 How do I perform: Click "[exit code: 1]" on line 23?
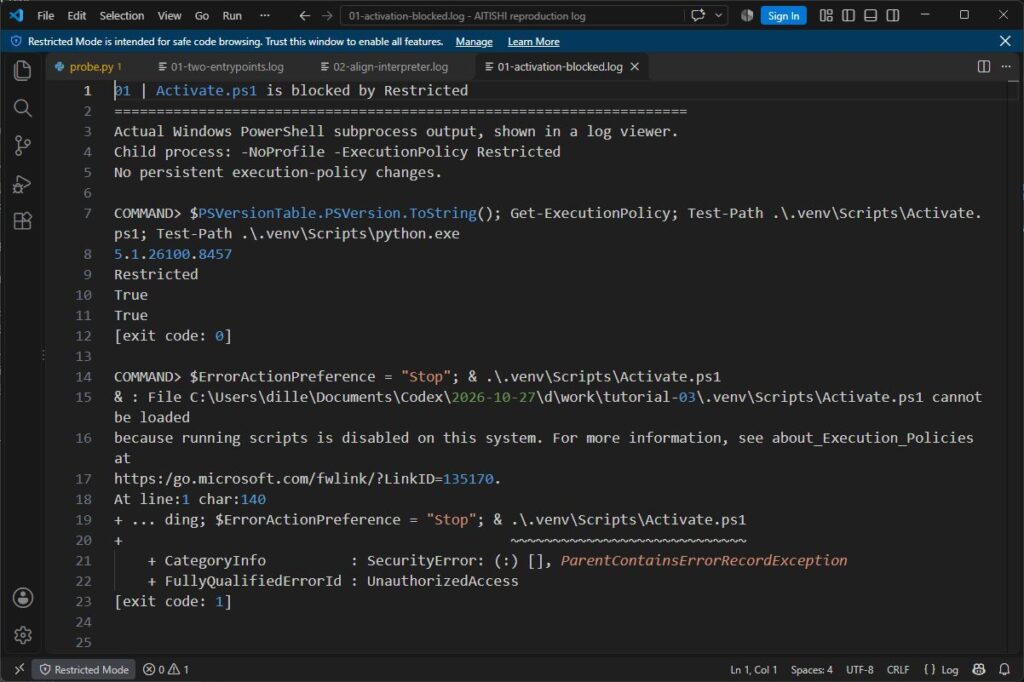pyautogui.click(x=173, y=602)
